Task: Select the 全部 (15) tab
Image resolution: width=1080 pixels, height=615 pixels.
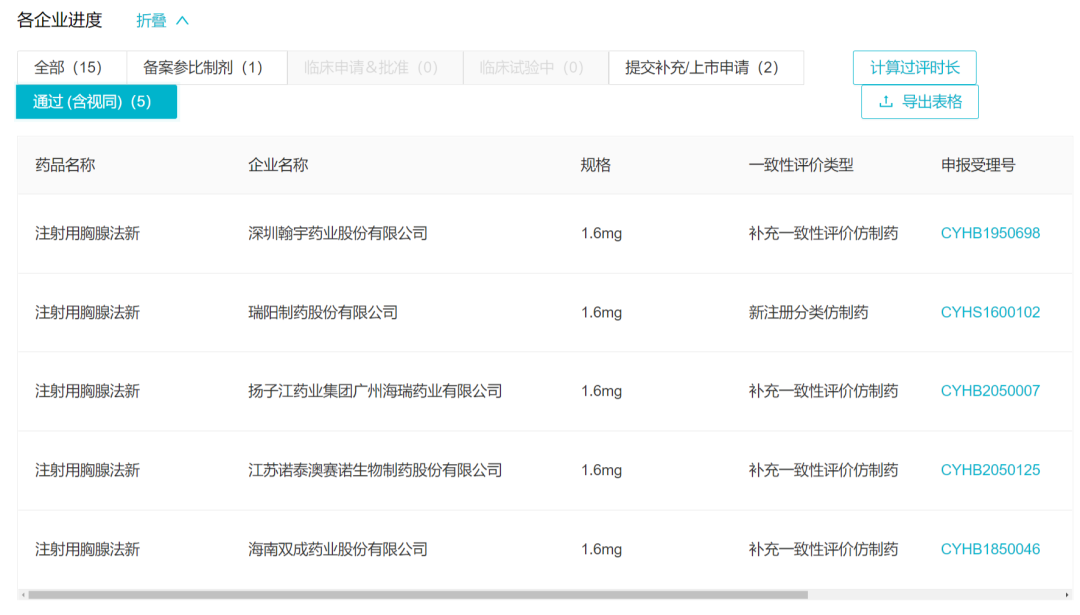Action: (x=72, y=67)
